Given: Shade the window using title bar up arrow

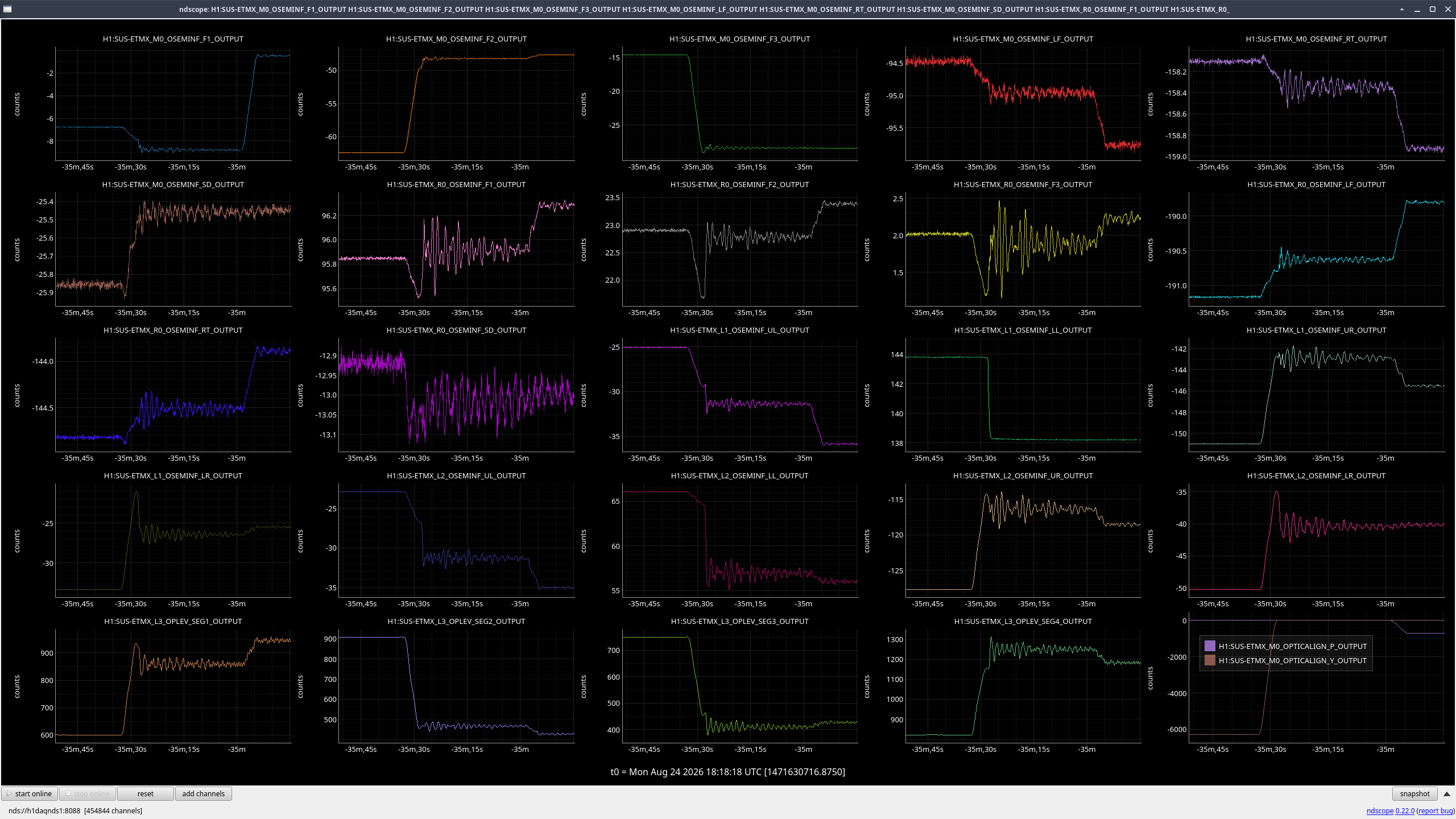Looking at the screenshot, I should (x=1402, y=9).
